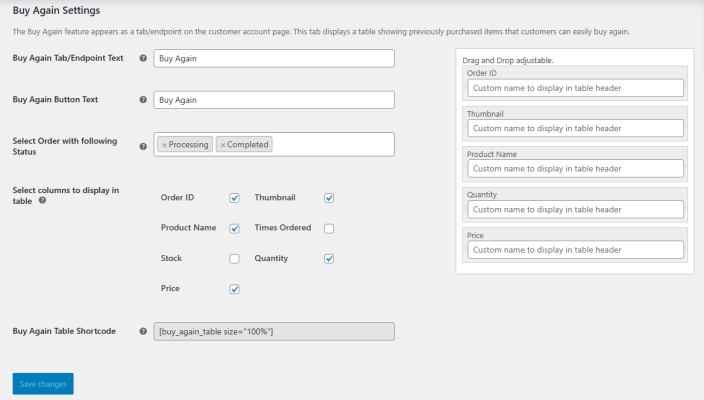This screenshot has width=704, height=400.
Task: Uncheck the Price column checkbox
Action: pos(234,289)
